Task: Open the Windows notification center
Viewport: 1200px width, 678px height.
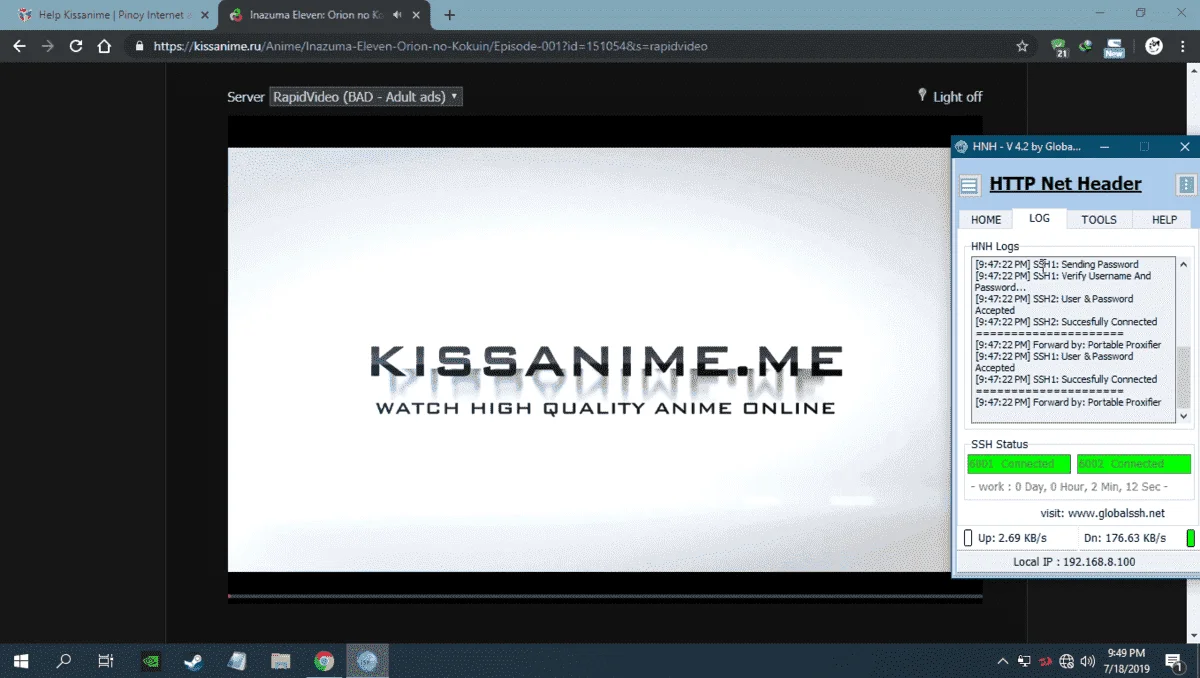Action: pos(1175,661)
